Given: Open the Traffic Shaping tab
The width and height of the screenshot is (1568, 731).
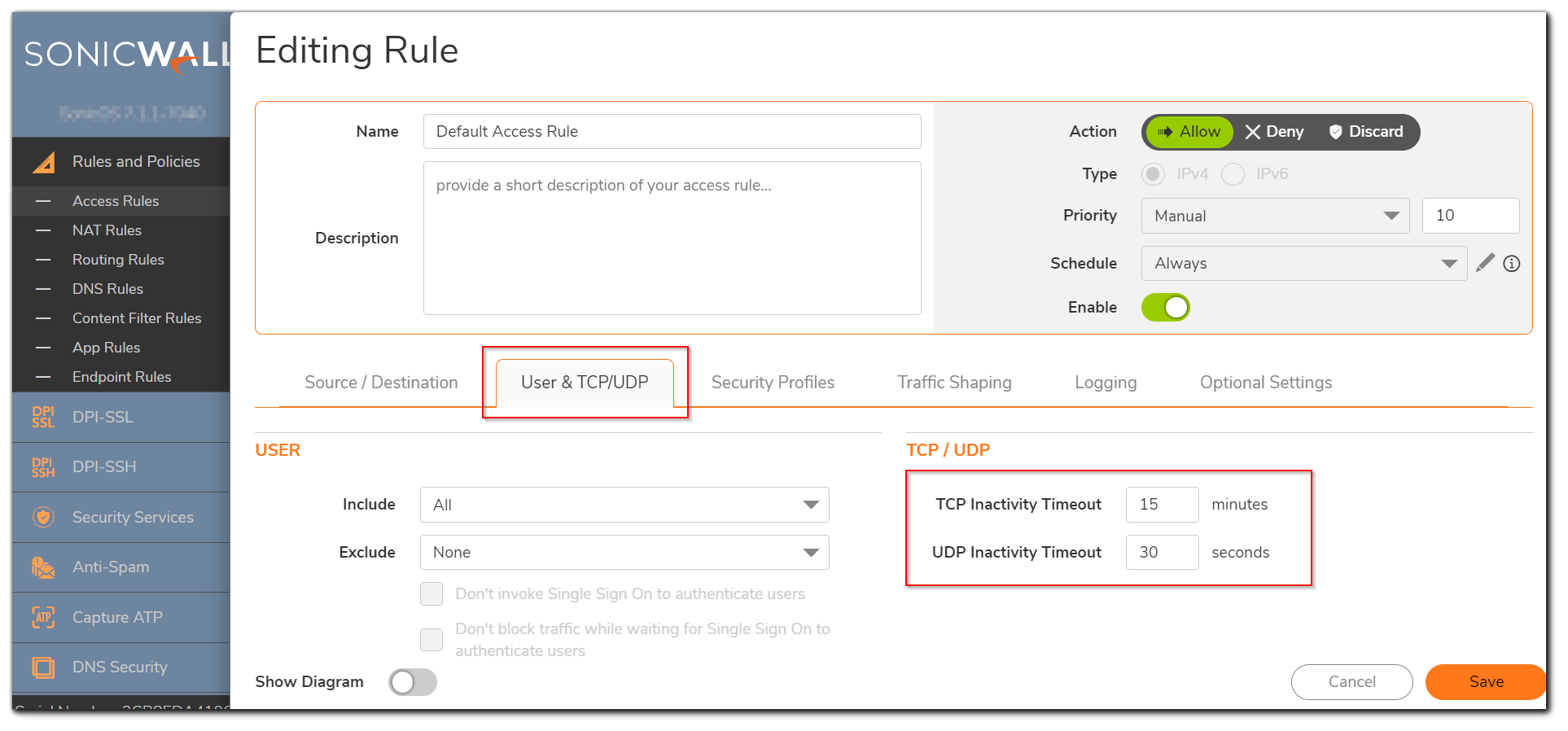Looking at the screenshot, I should [x=954, y=383].
